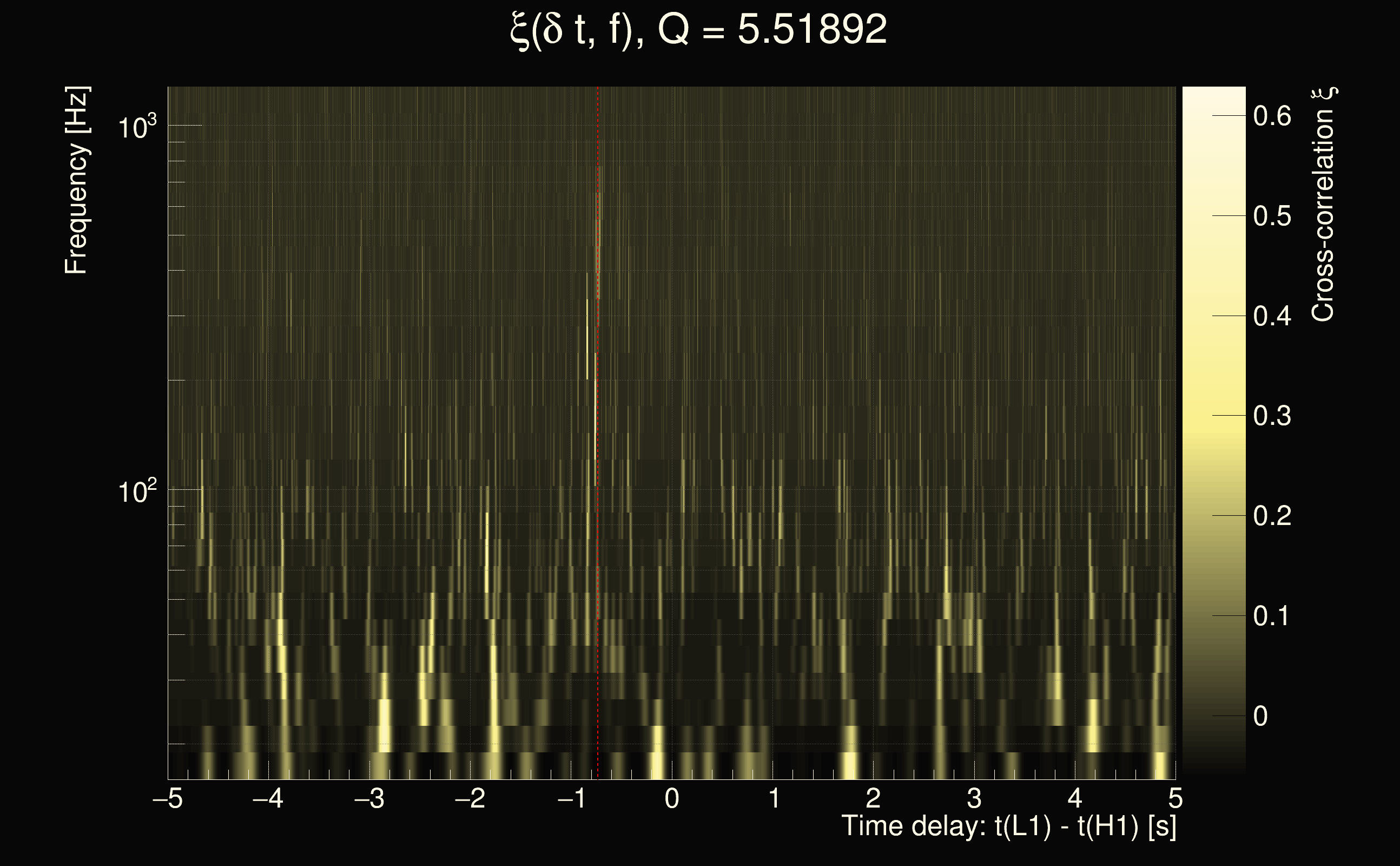Click the Frequency [Hz] y-axis label
Viewport: 1400px width, 866px height.
coord(76,180)
